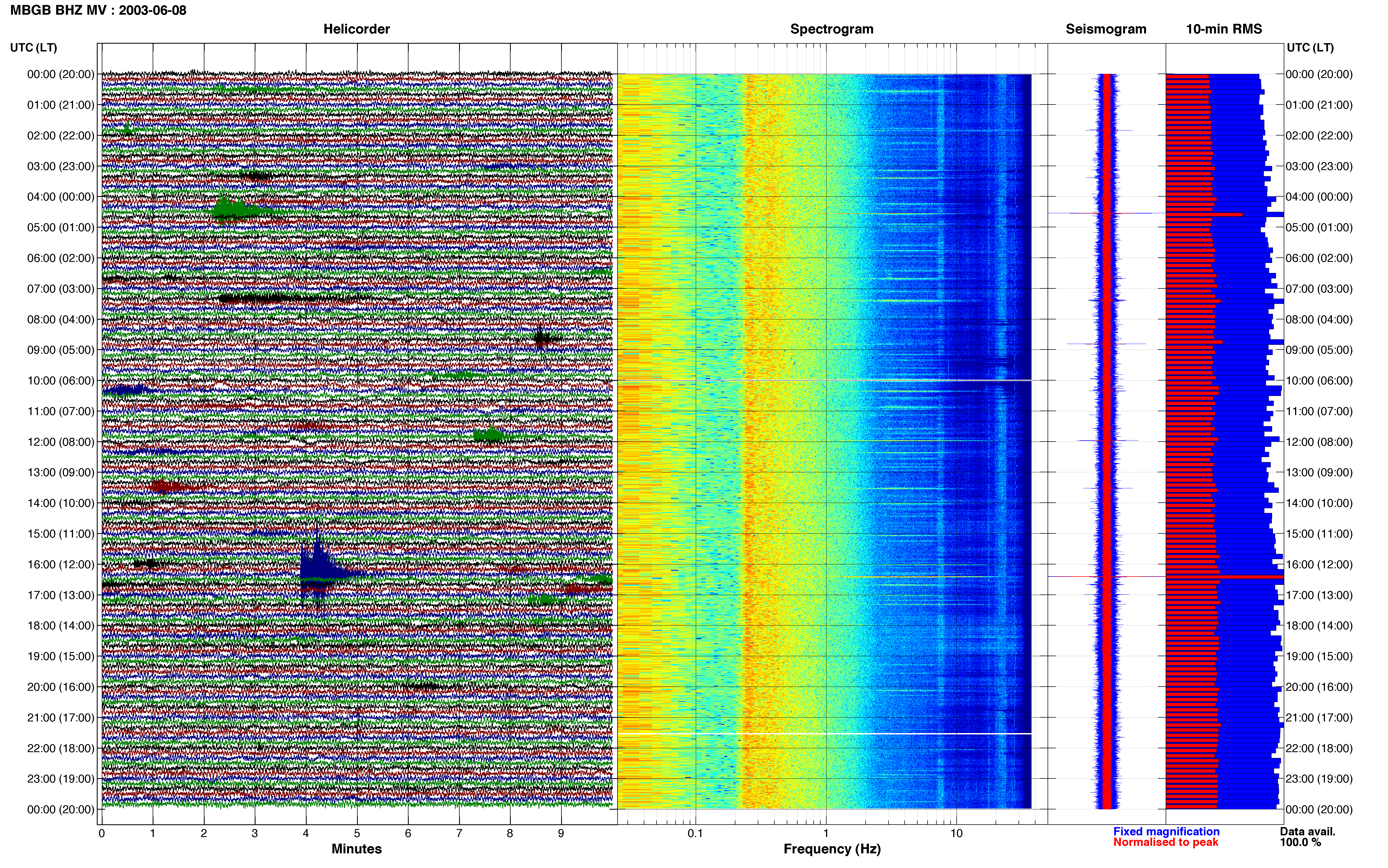Click the left '04:00 (00:00)' time label

pyautogui.click(x=61, y=197)
